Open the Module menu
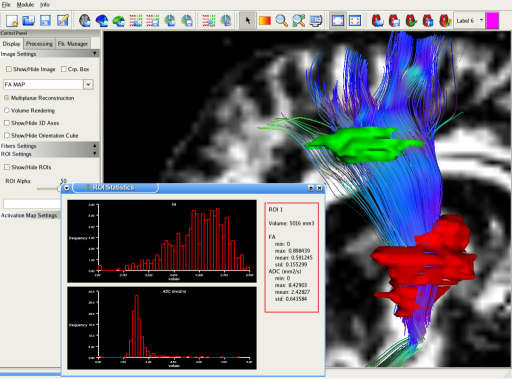Viewport: 512px width, 379px height. point(25,5)
